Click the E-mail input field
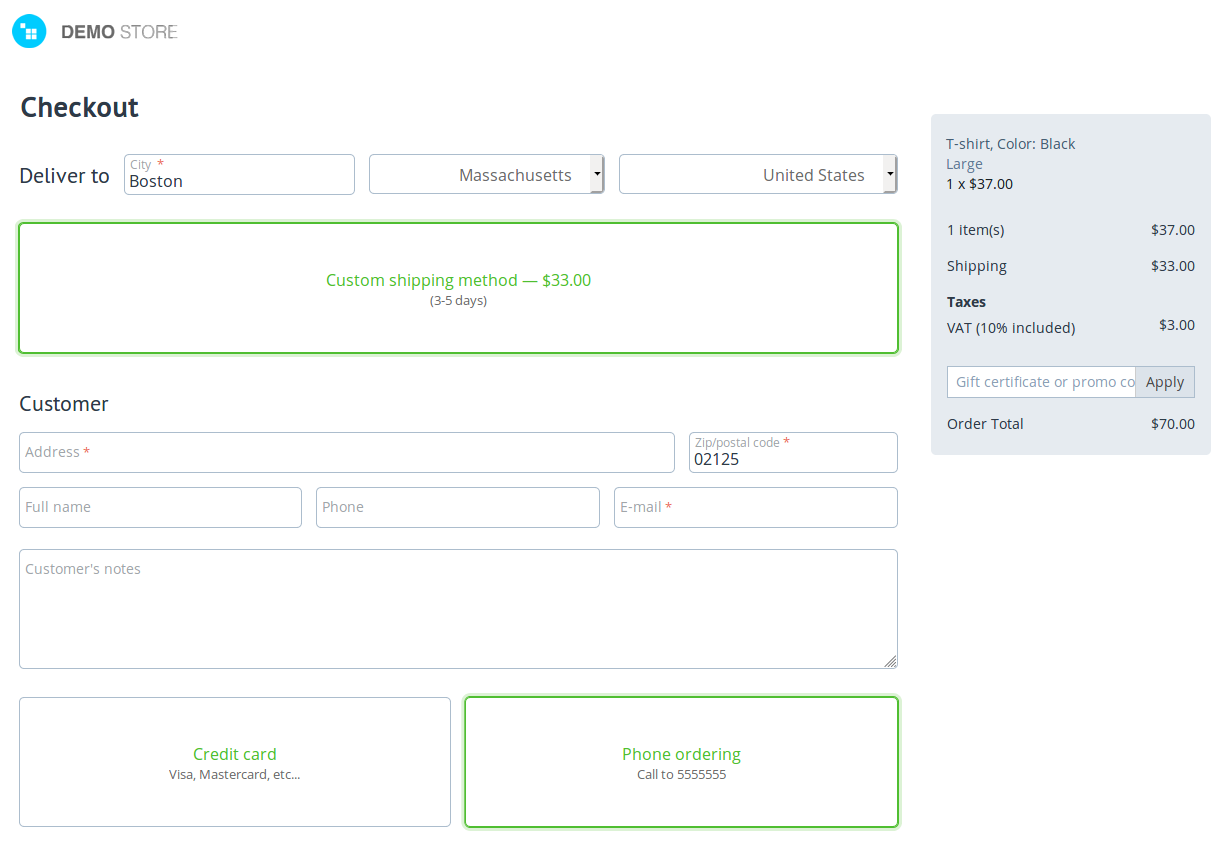This screenshot has width=1225, height=845. [x=756, y=507]
